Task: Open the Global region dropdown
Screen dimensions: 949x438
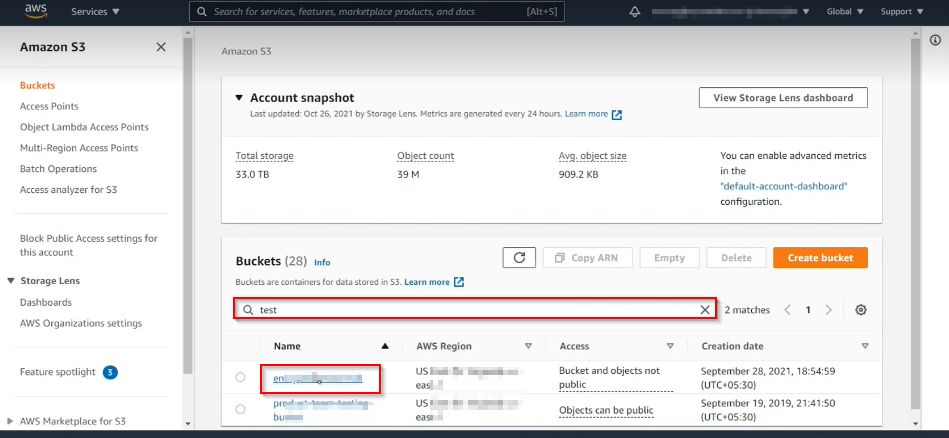Action: point(844,11)
